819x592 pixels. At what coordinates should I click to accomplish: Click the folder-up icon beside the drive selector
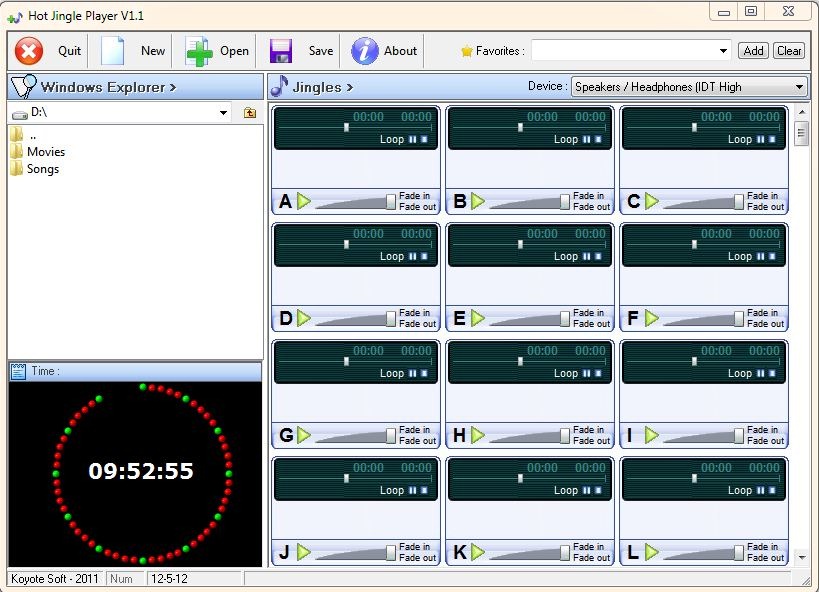click(250, 113)
